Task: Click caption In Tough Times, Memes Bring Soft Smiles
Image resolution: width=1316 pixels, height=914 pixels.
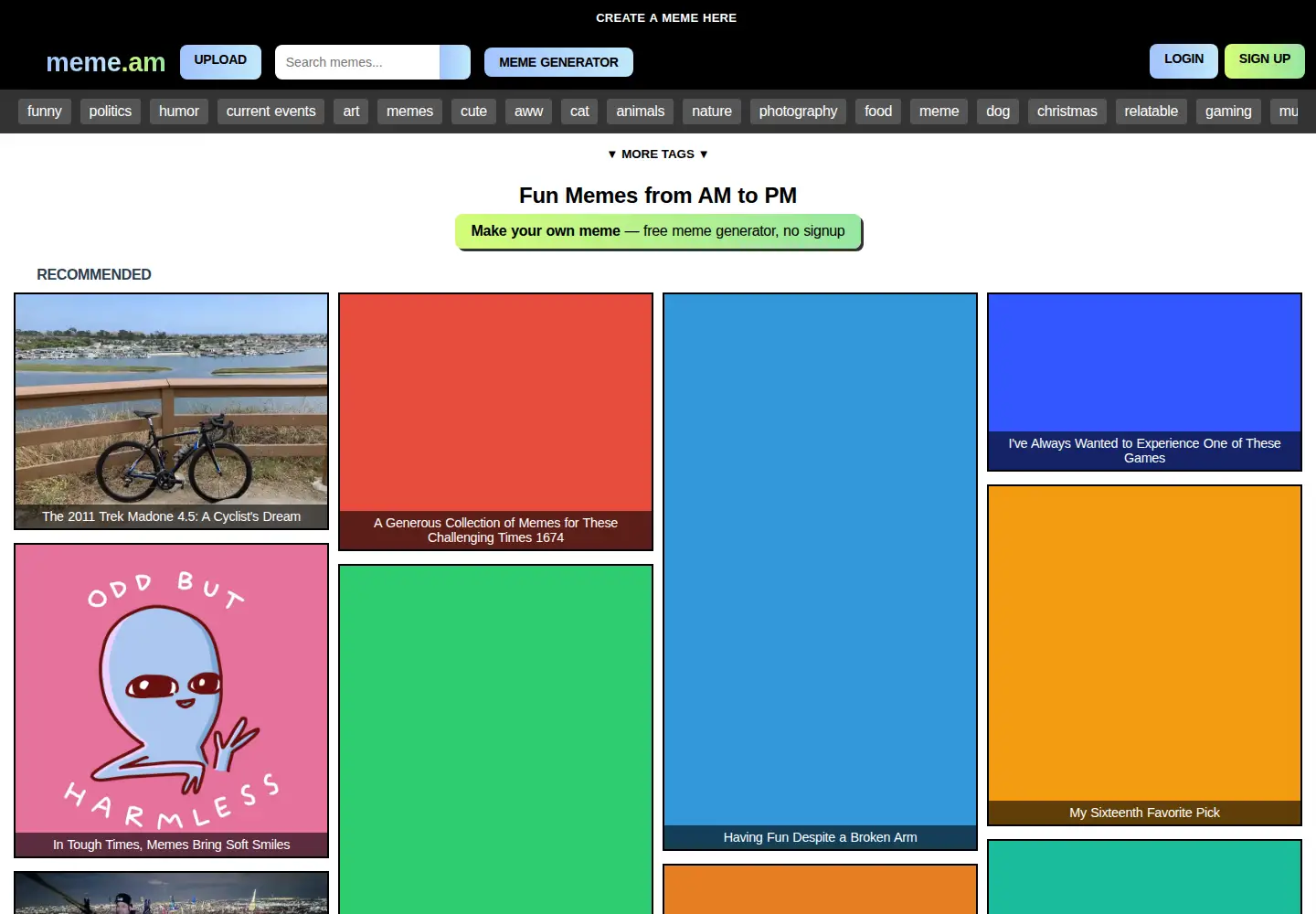Action: (x=171, y=845)
